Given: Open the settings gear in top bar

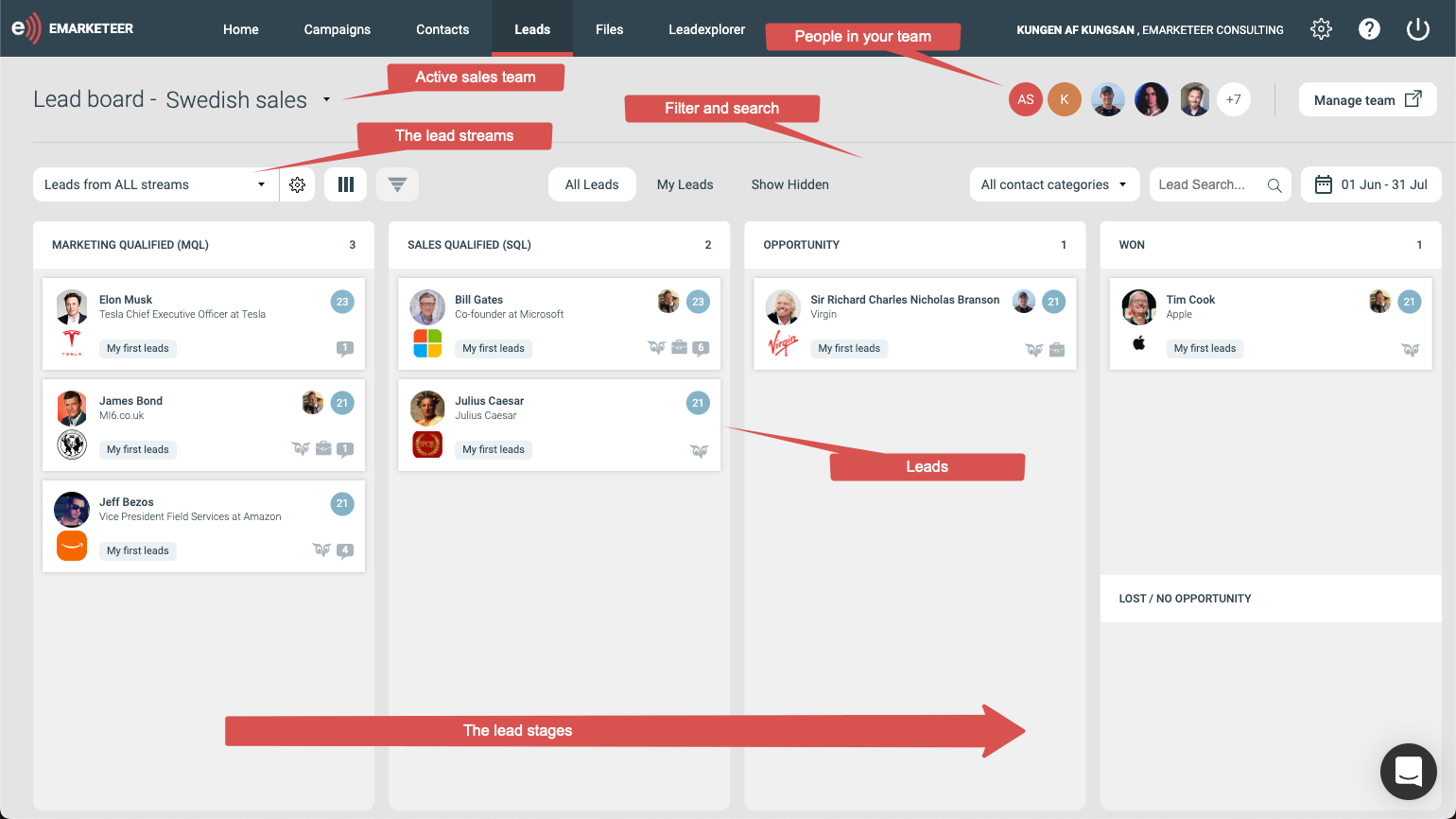Looking at the screenshot, I should pos(1321,28).
